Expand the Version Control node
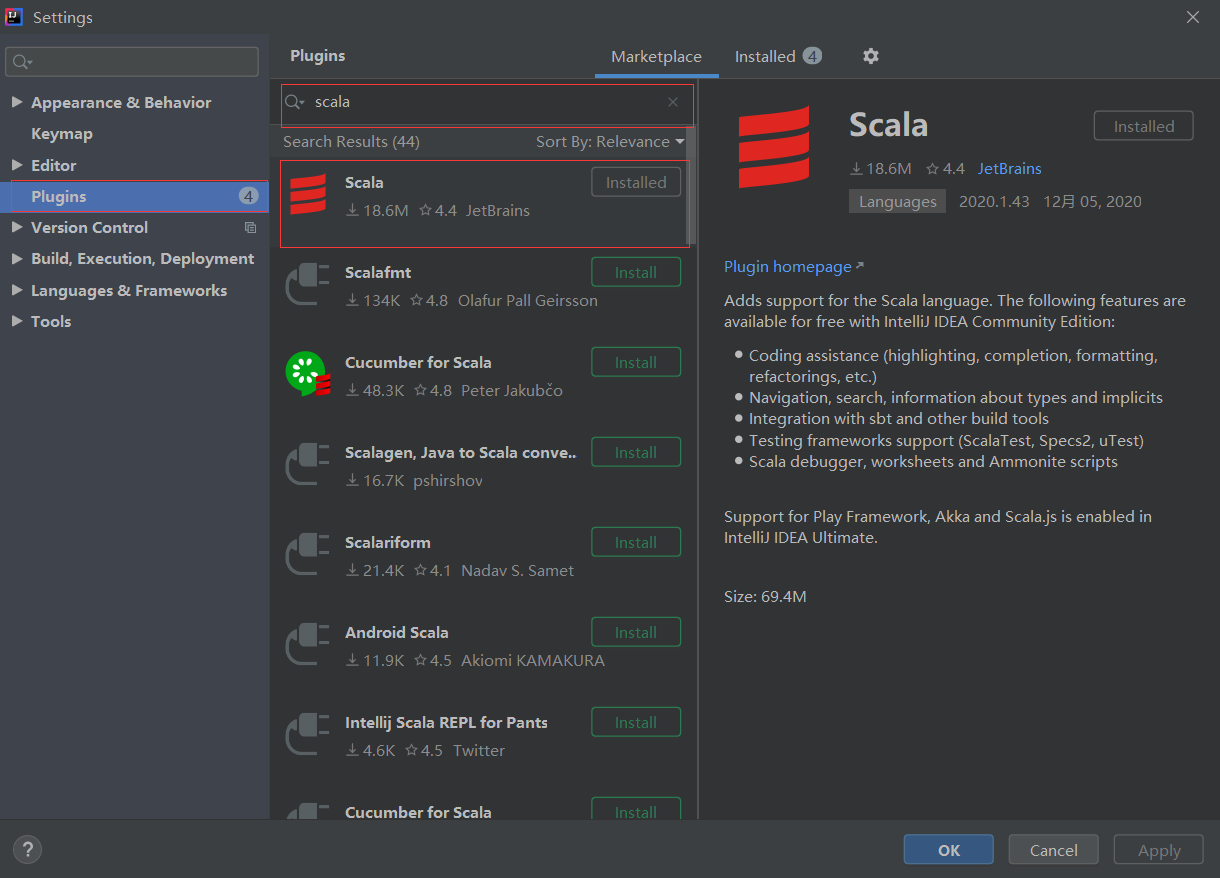The width and height of the screenshot is (1220, 878). [17, 227]
